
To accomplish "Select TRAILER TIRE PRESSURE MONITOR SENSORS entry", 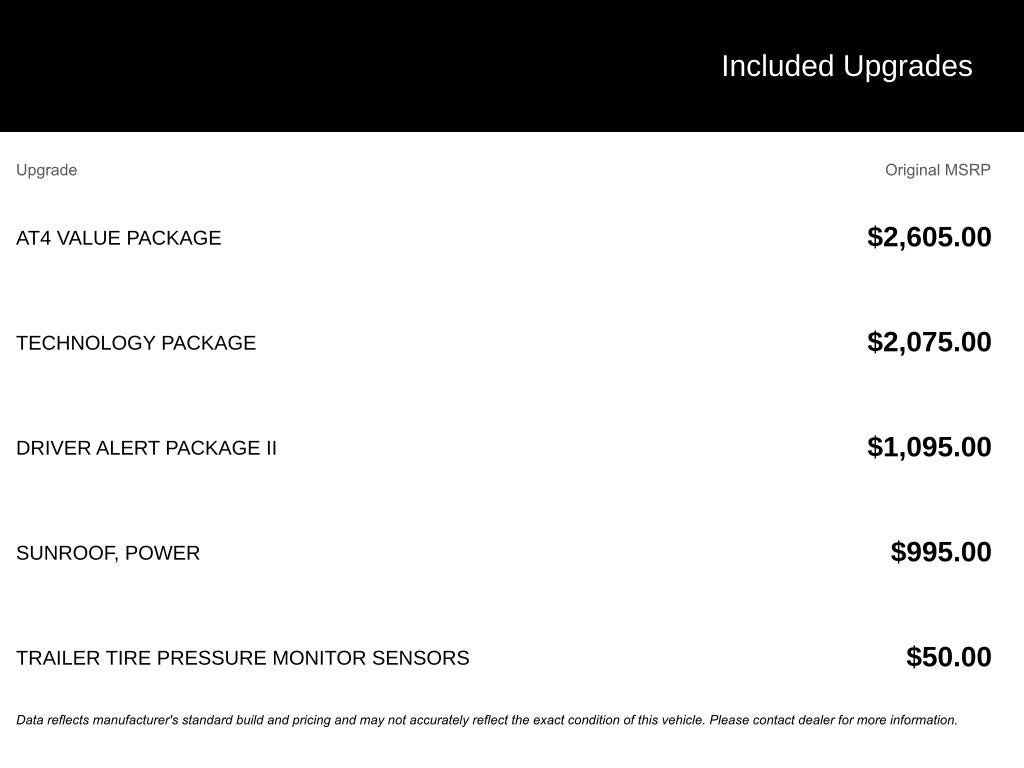I will (243, 658).
